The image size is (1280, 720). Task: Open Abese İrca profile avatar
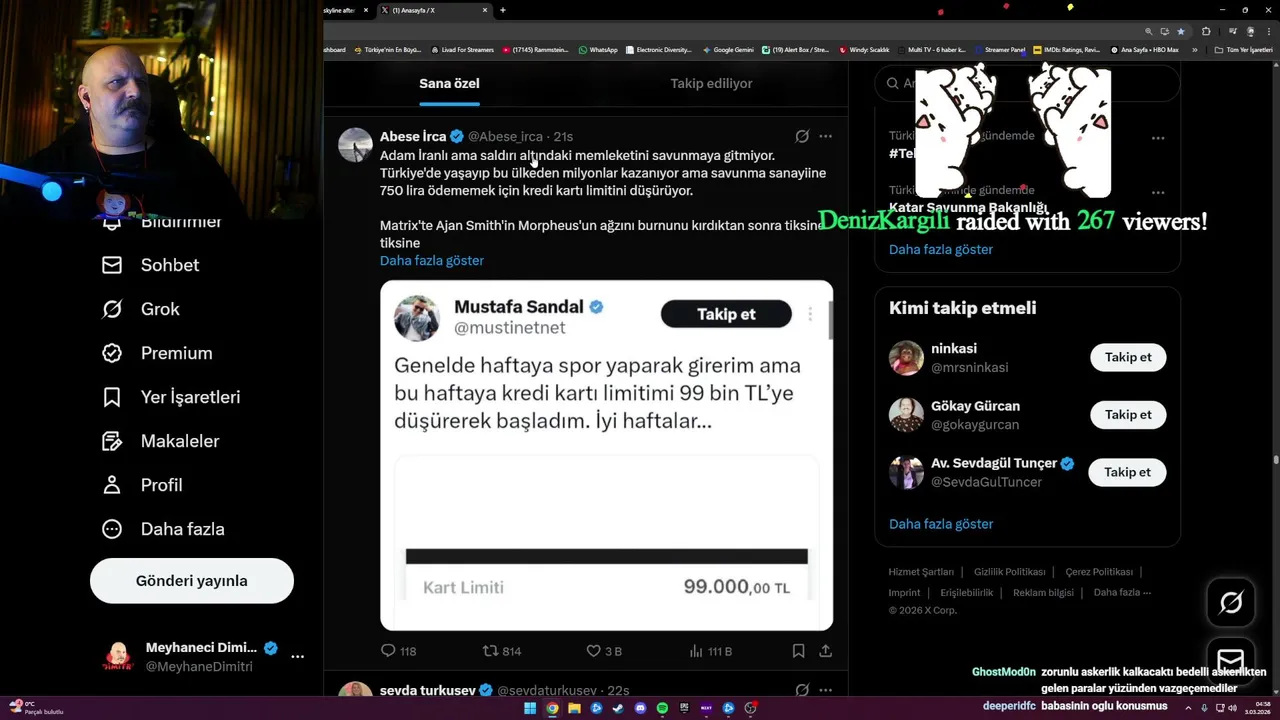[355, 145]
